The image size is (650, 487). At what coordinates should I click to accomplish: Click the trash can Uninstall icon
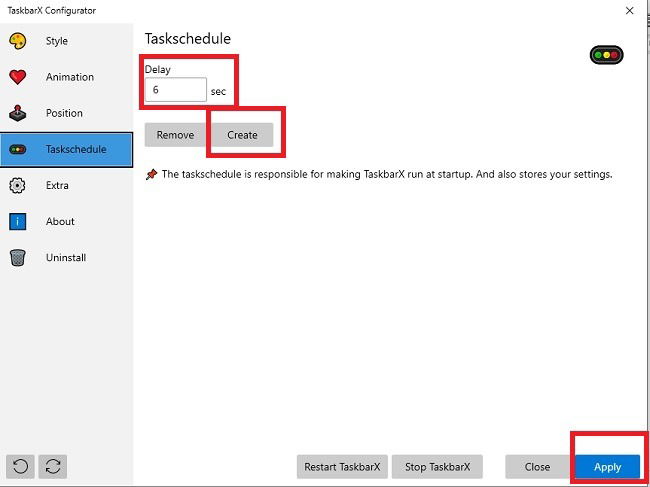click(x=17, y=257)
